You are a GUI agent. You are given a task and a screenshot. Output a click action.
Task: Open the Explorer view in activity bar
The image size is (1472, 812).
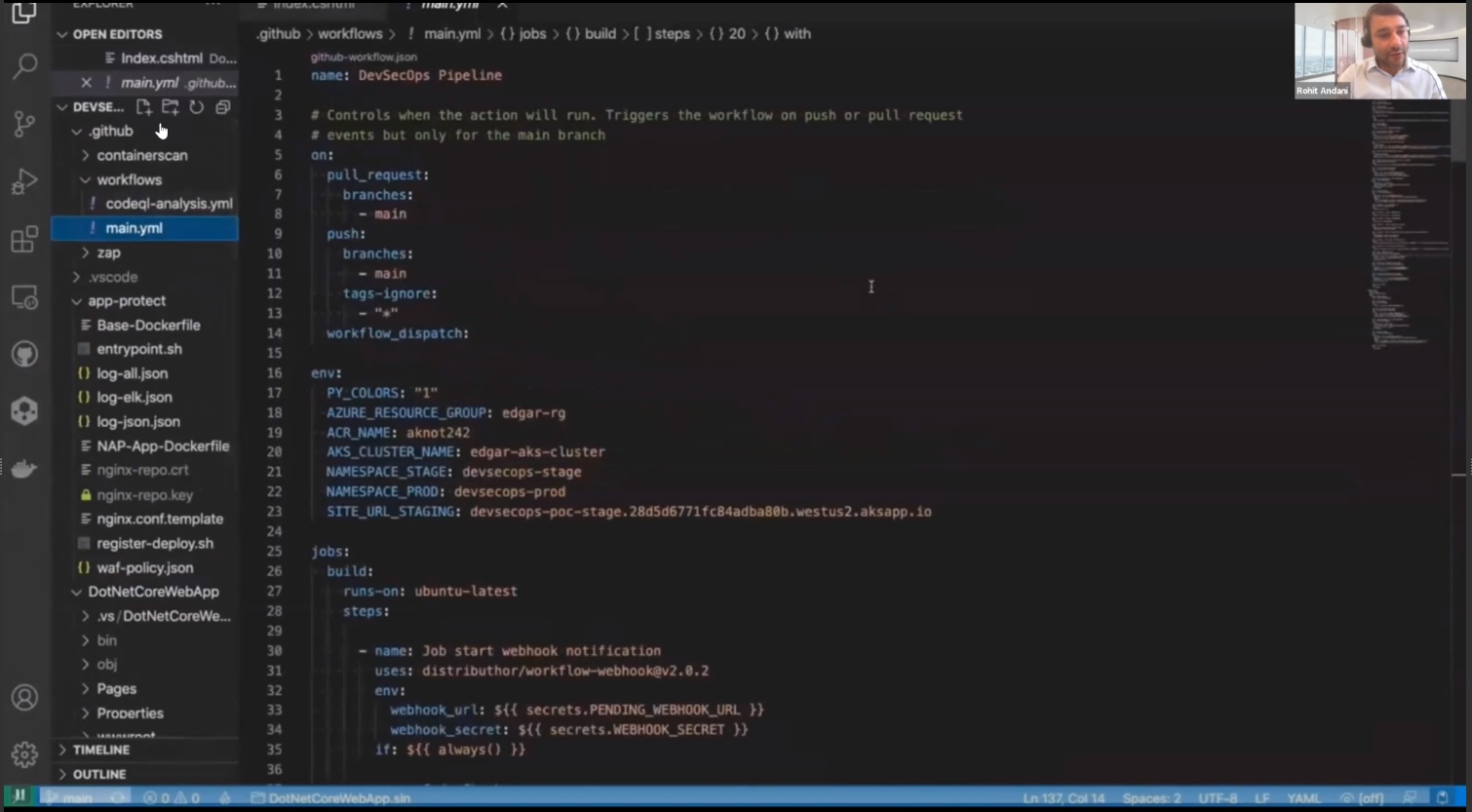click(23, 13)
